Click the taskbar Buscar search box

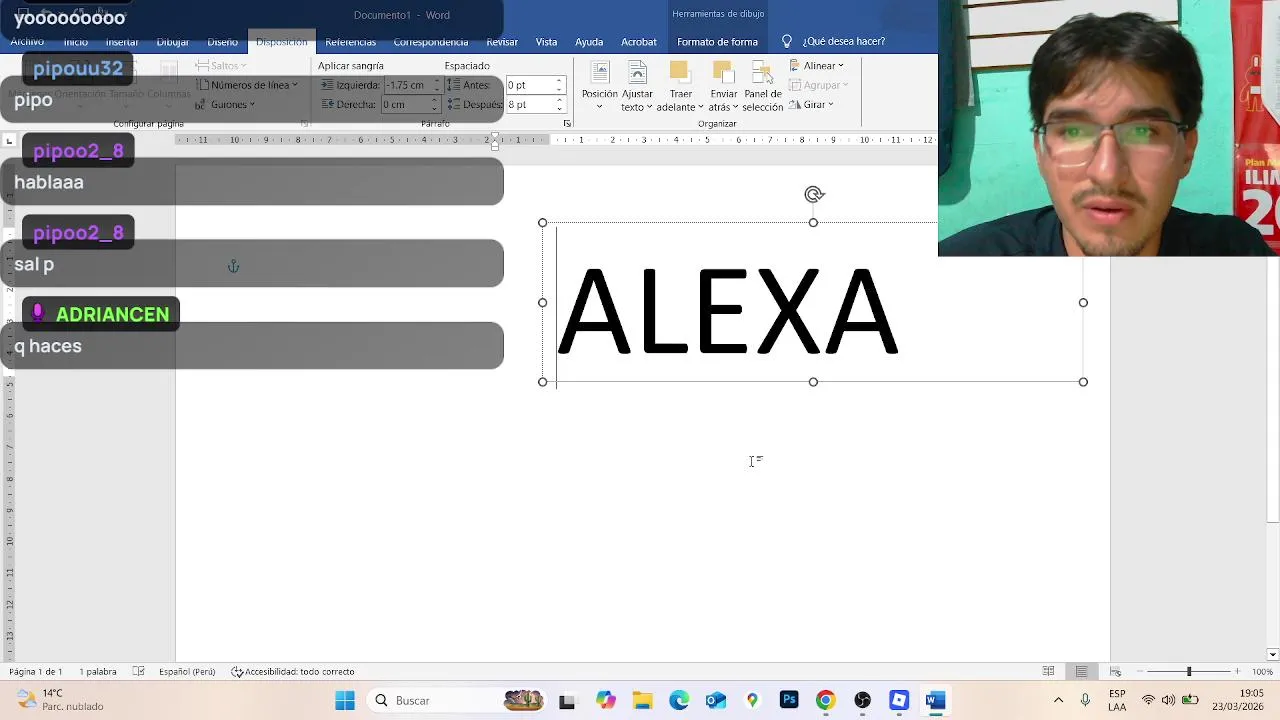(x=459, y=700)
